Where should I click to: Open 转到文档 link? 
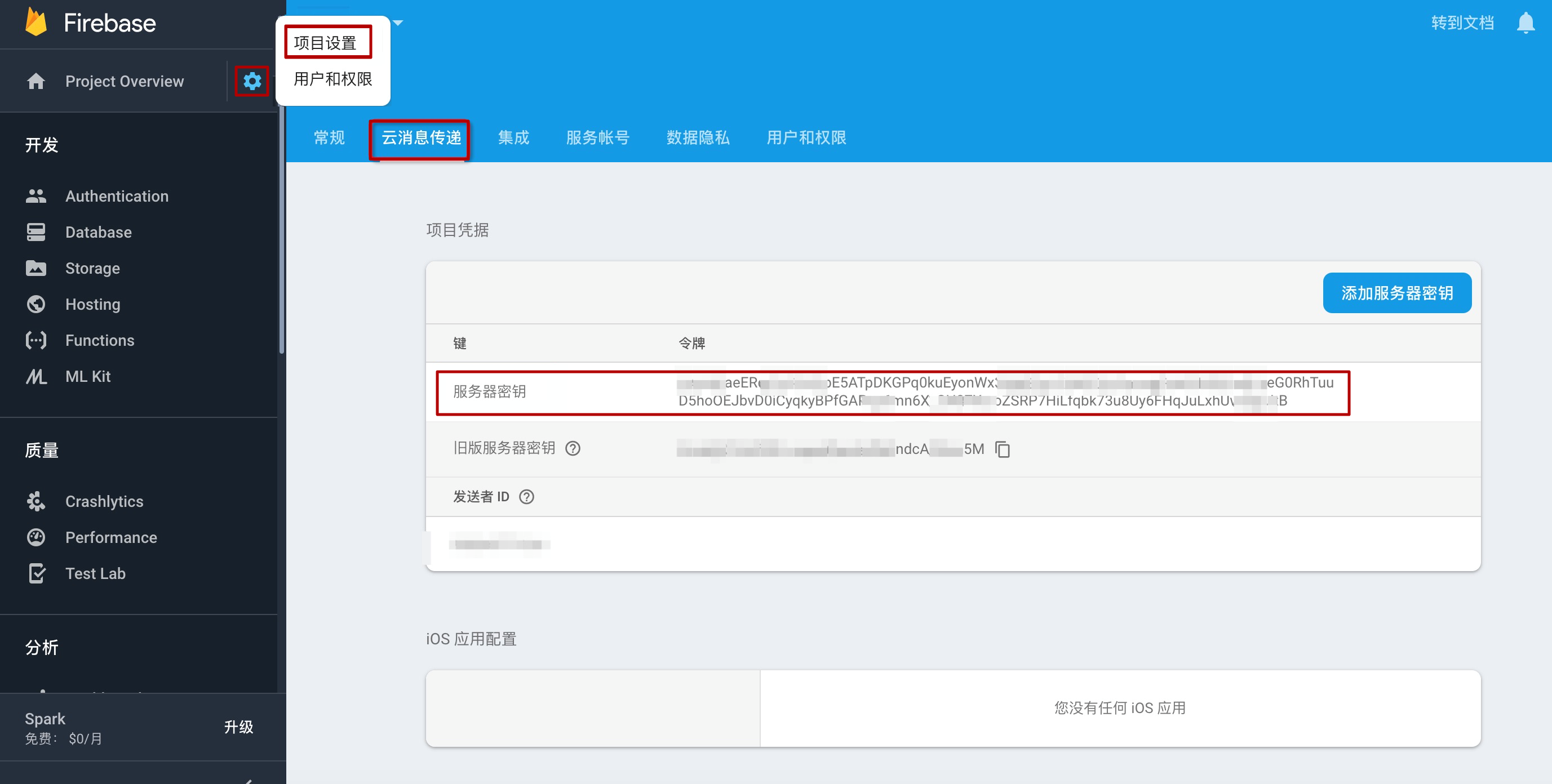point(1462,23)
